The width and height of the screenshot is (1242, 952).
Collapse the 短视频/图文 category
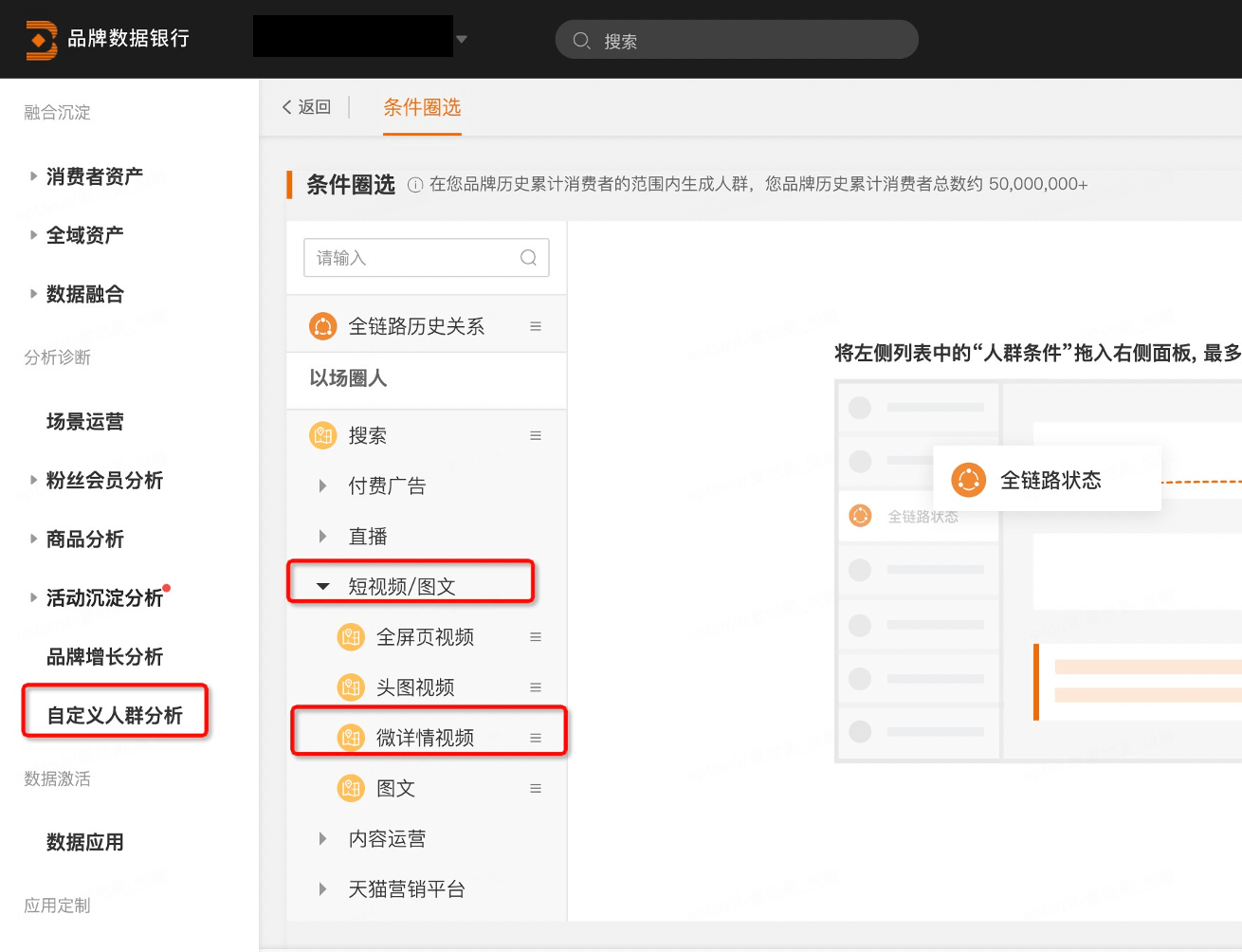click(x=322, y=587)
